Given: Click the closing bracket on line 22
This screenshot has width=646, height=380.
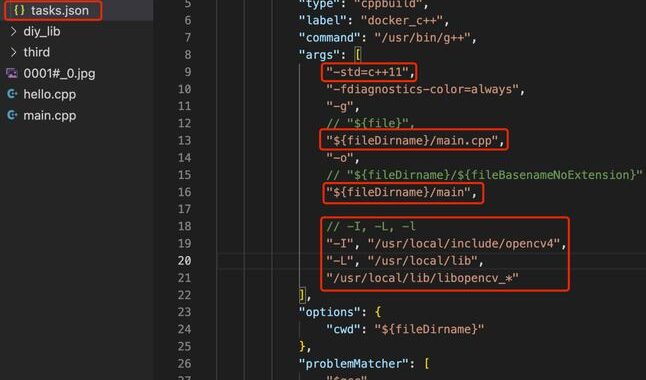Looking at the screenshot, I should point(302,295).
